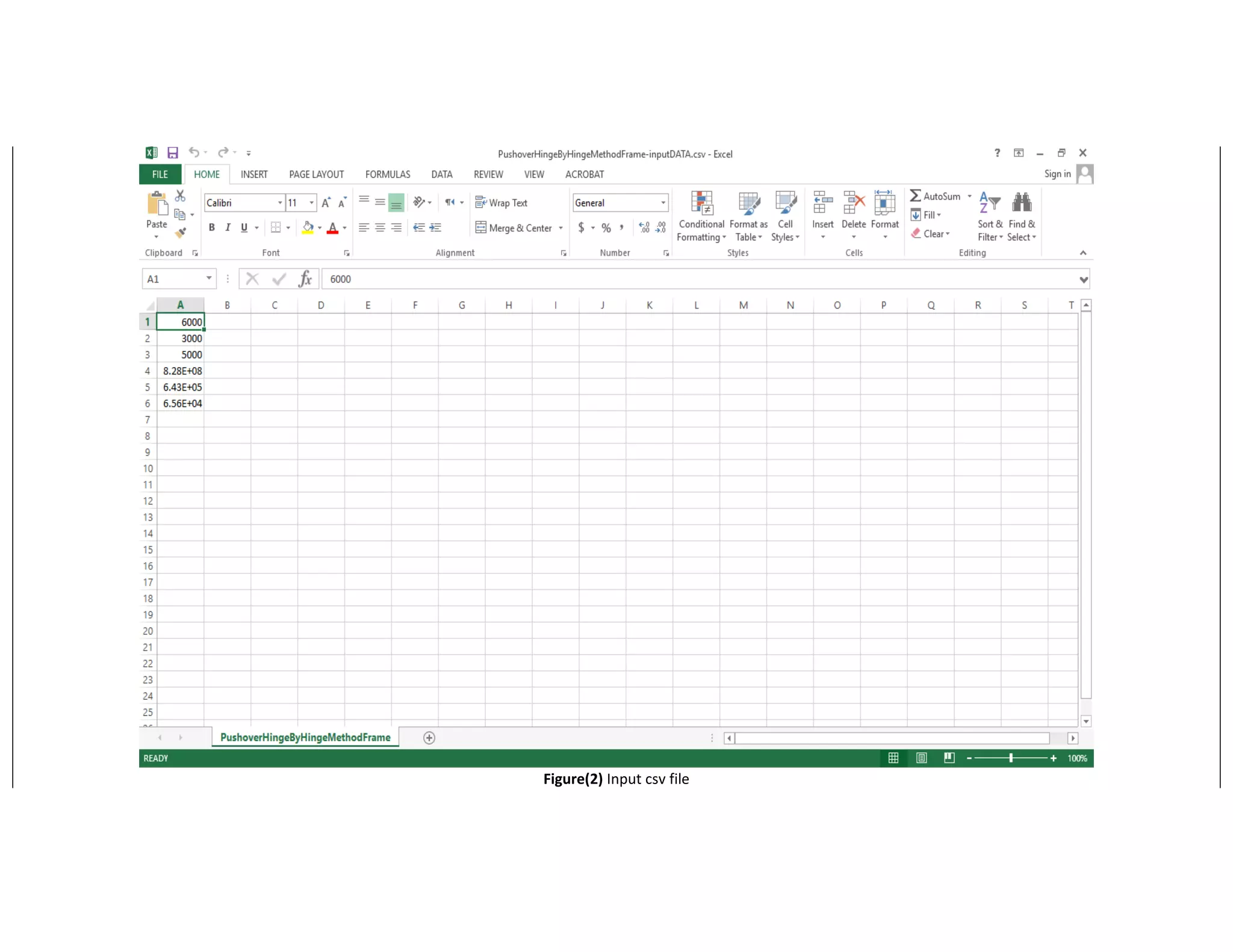Click the Borders icon
Viewport: 1233px width, 952px height.
click(276, 227)
